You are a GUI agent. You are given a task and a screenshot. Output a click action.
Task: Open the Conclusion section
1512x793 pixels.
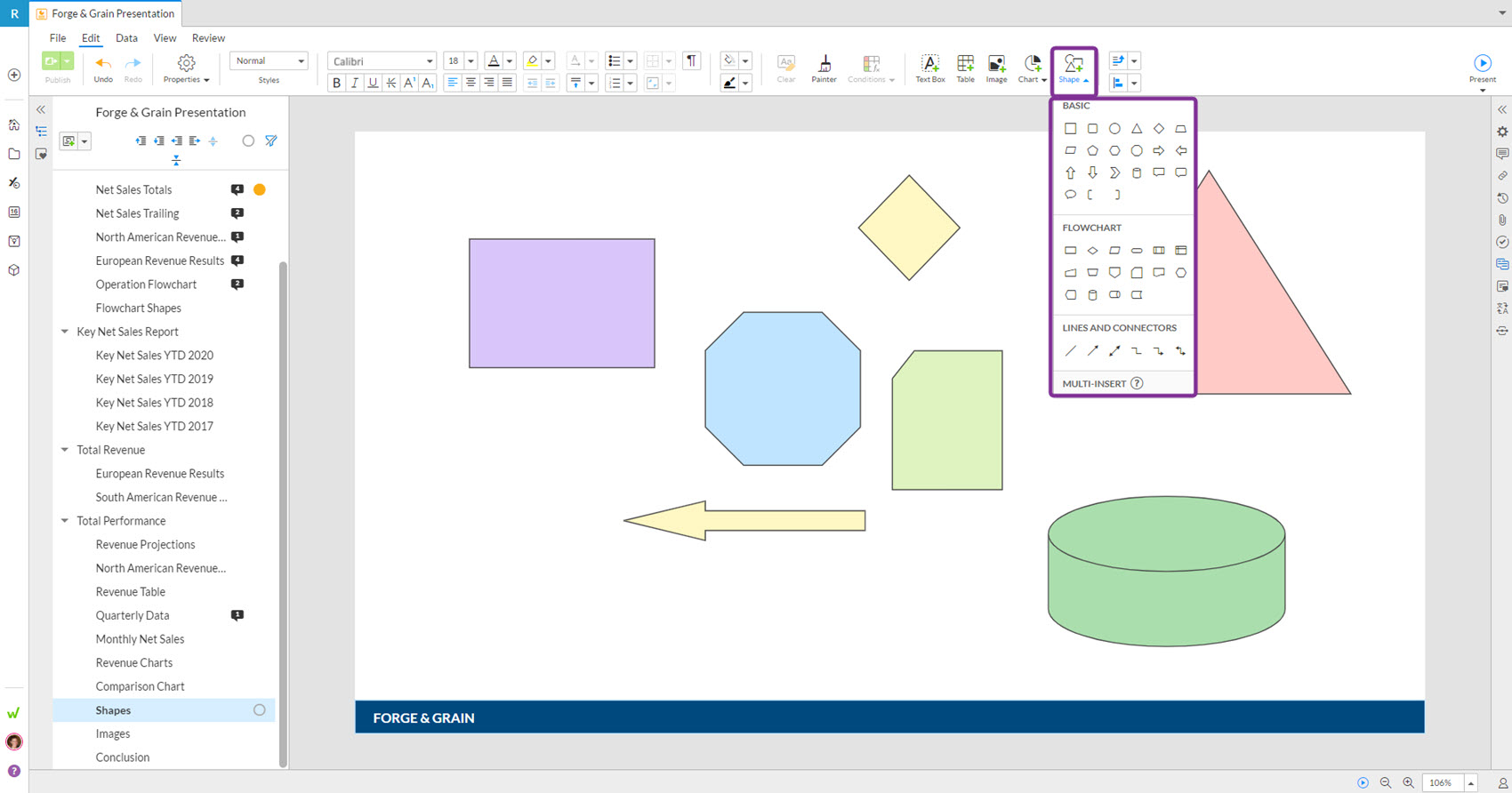pos(122,757)
